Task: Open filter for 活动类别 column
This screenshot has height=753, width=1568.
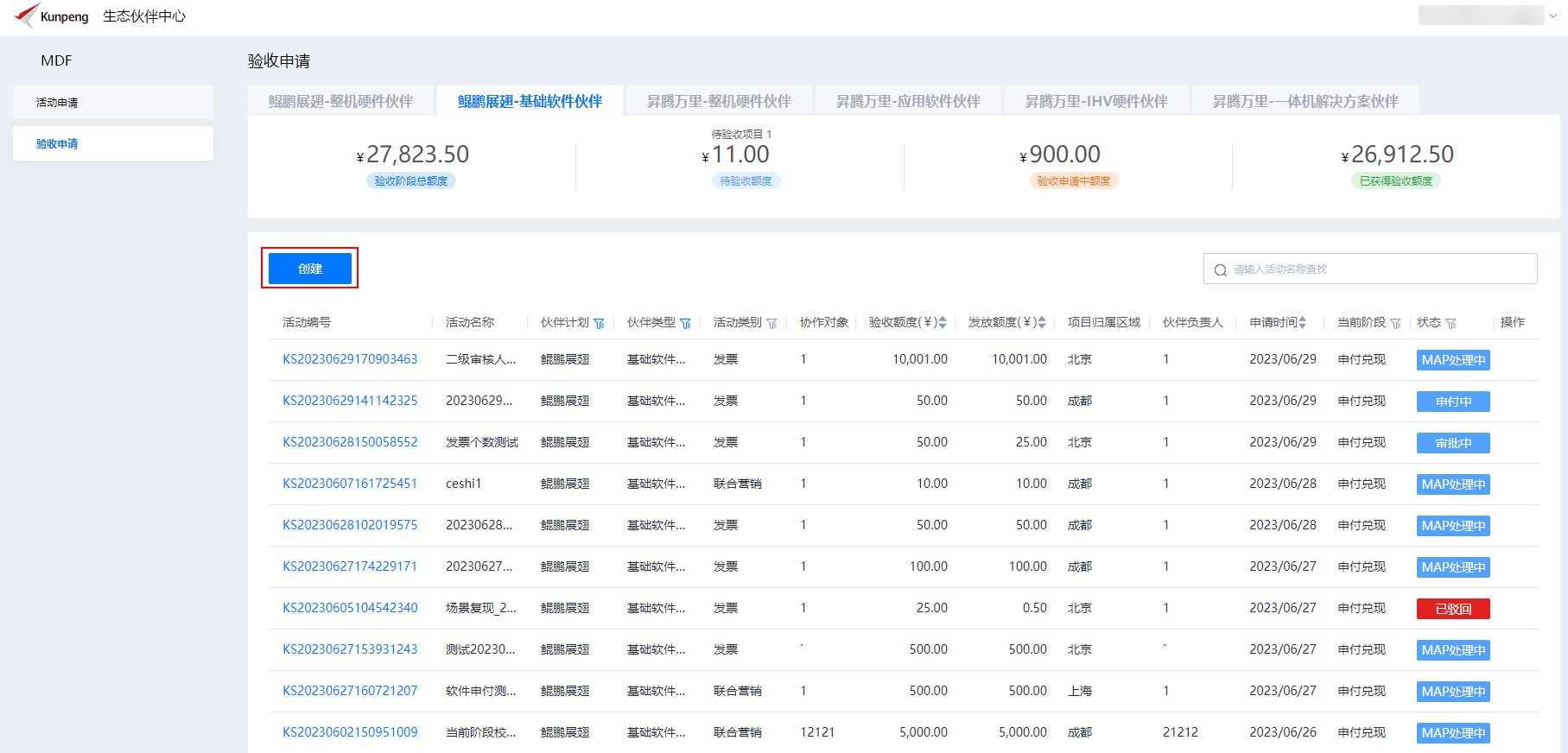Action: point(771,323)
